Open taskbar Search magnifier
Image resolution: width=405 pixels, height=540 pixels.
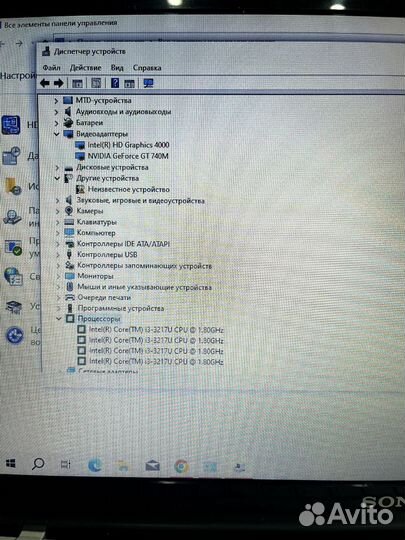[38, 464]
